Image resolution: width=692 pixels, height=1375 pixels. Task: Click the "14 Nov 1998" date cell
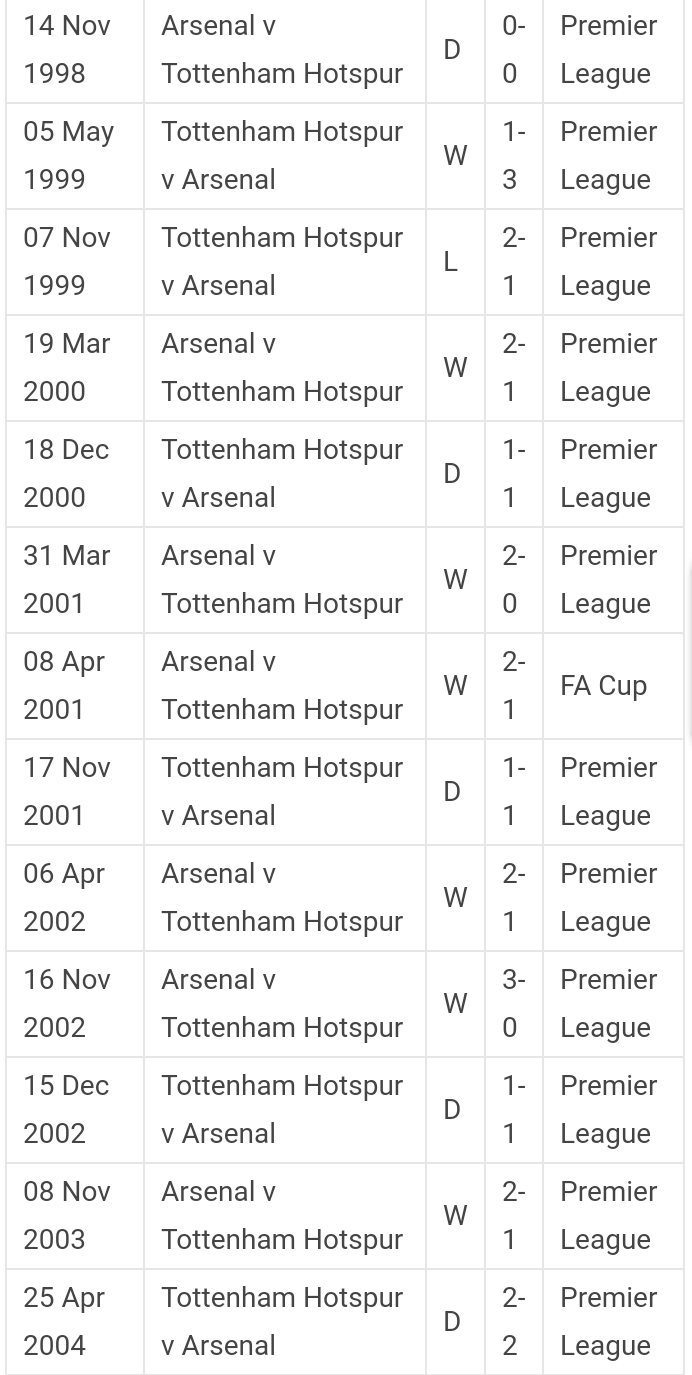pos(67,50)
